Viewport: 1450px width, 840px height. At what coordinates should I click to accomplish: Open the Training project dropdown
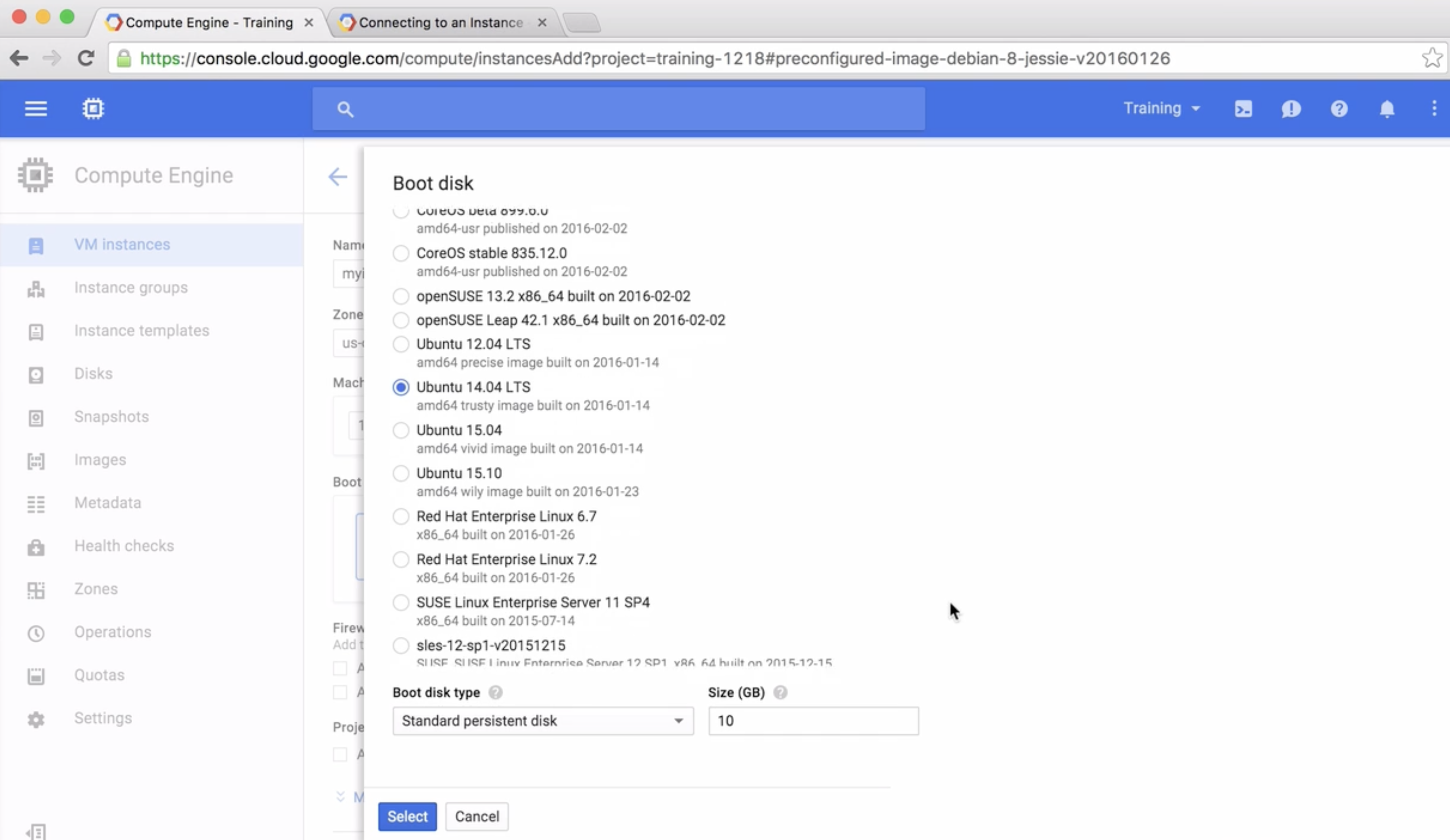(x=1162, y=109)
